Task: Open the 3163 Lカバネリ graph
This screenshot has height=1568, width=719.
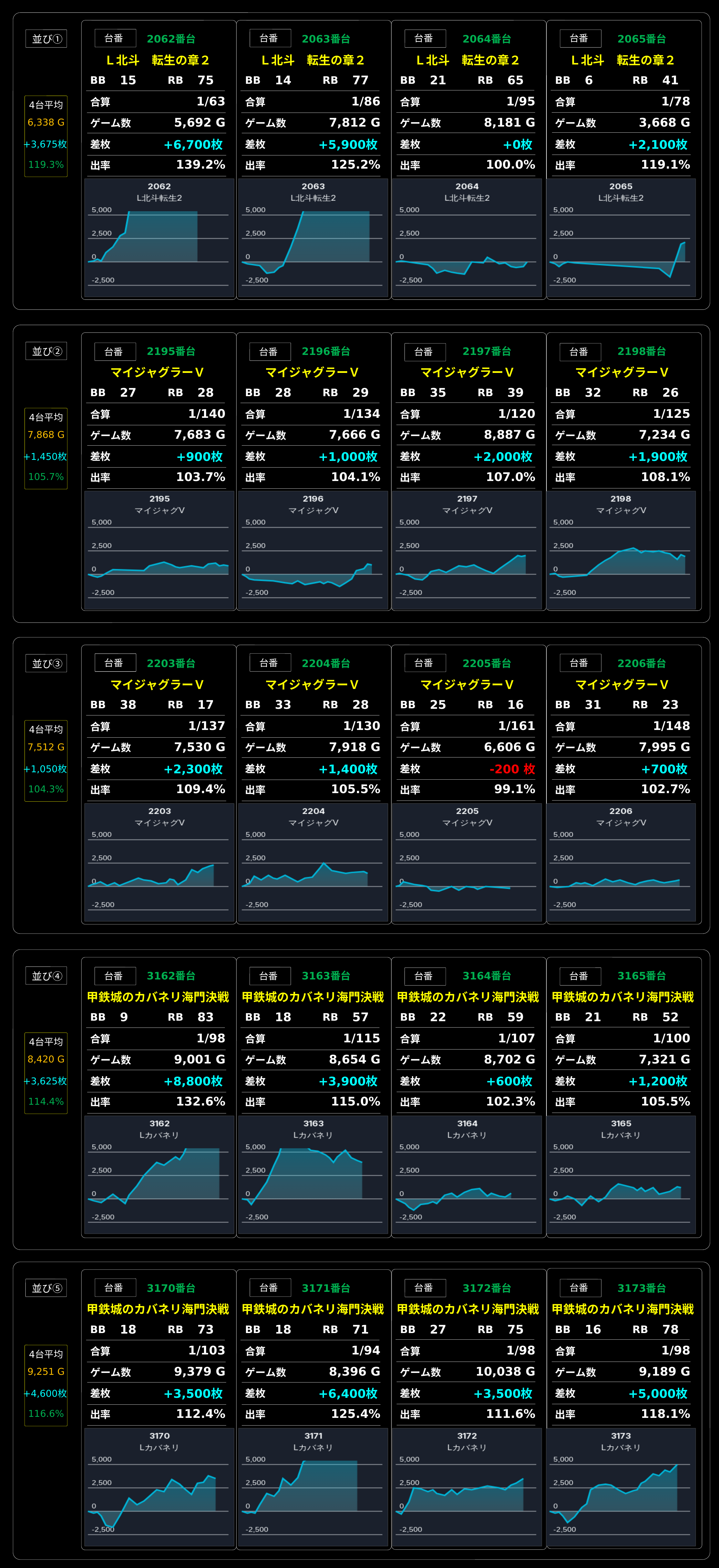Action: point(313,1174)
